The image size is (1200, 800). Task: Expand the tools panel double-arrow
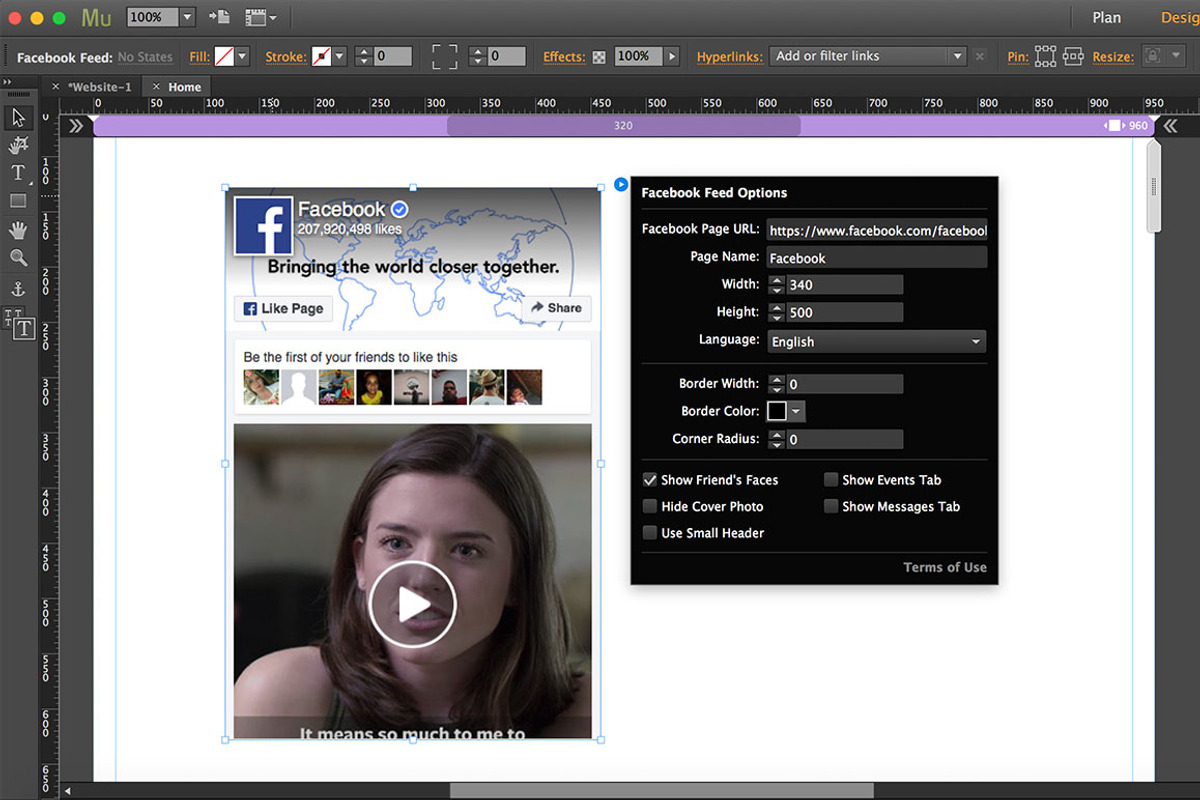pos(7,81)
